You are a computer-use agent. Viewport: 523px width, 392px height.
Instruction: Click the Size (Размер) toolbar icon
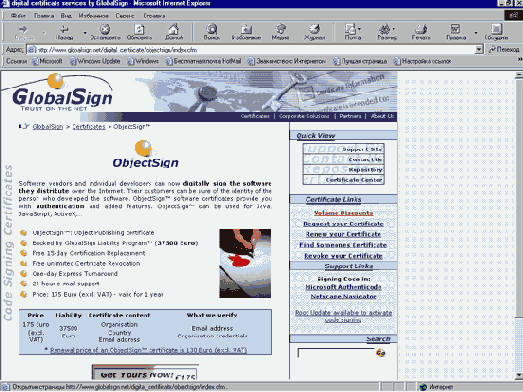387,32
